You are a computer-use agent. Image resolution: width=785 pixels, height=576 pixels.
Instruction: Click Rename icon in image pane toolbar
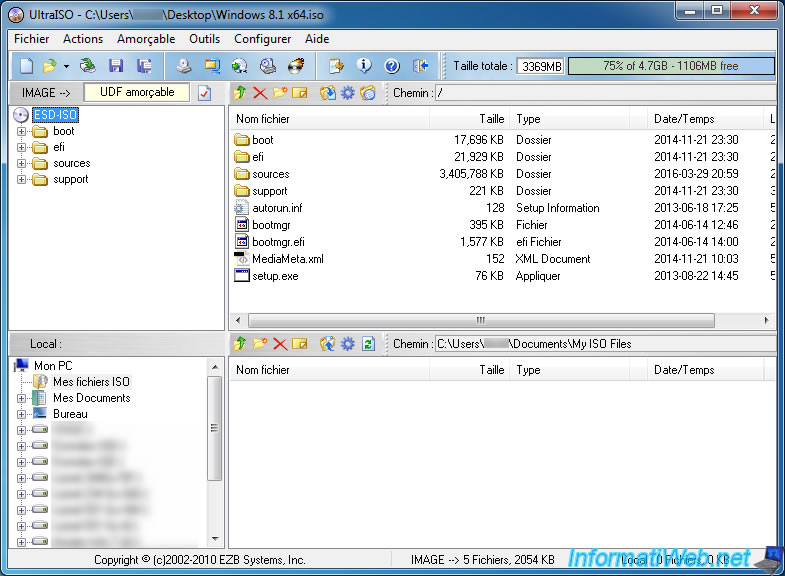[299, 93]
